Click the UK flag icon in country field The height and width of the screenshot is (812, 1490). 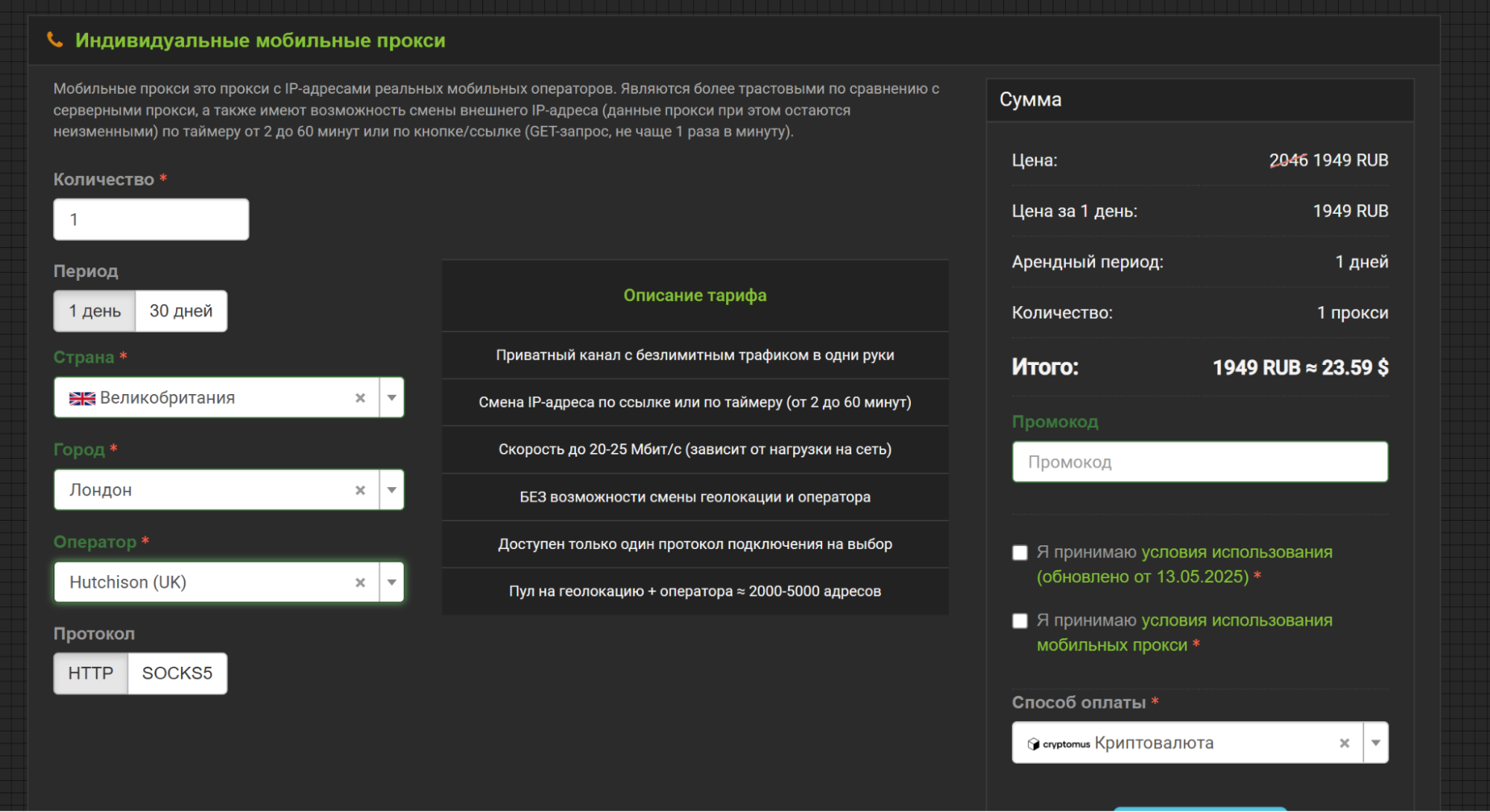pyautogui.click(x=82, y=399)
